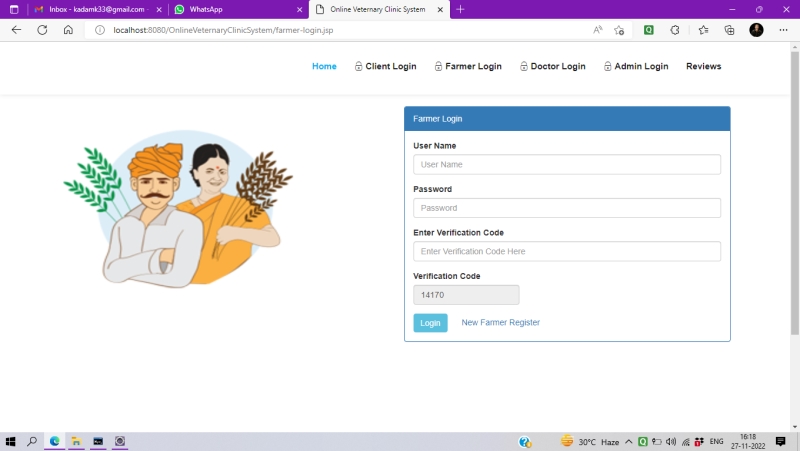Click the farmer couple illustration

[178, 208]
